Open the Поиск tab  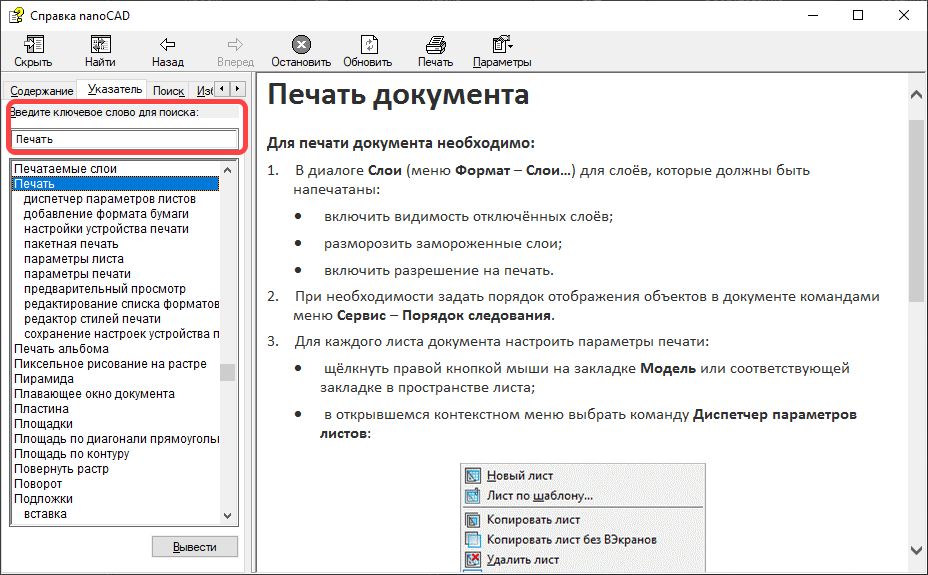pyautogui.click(x=168, y=91)
